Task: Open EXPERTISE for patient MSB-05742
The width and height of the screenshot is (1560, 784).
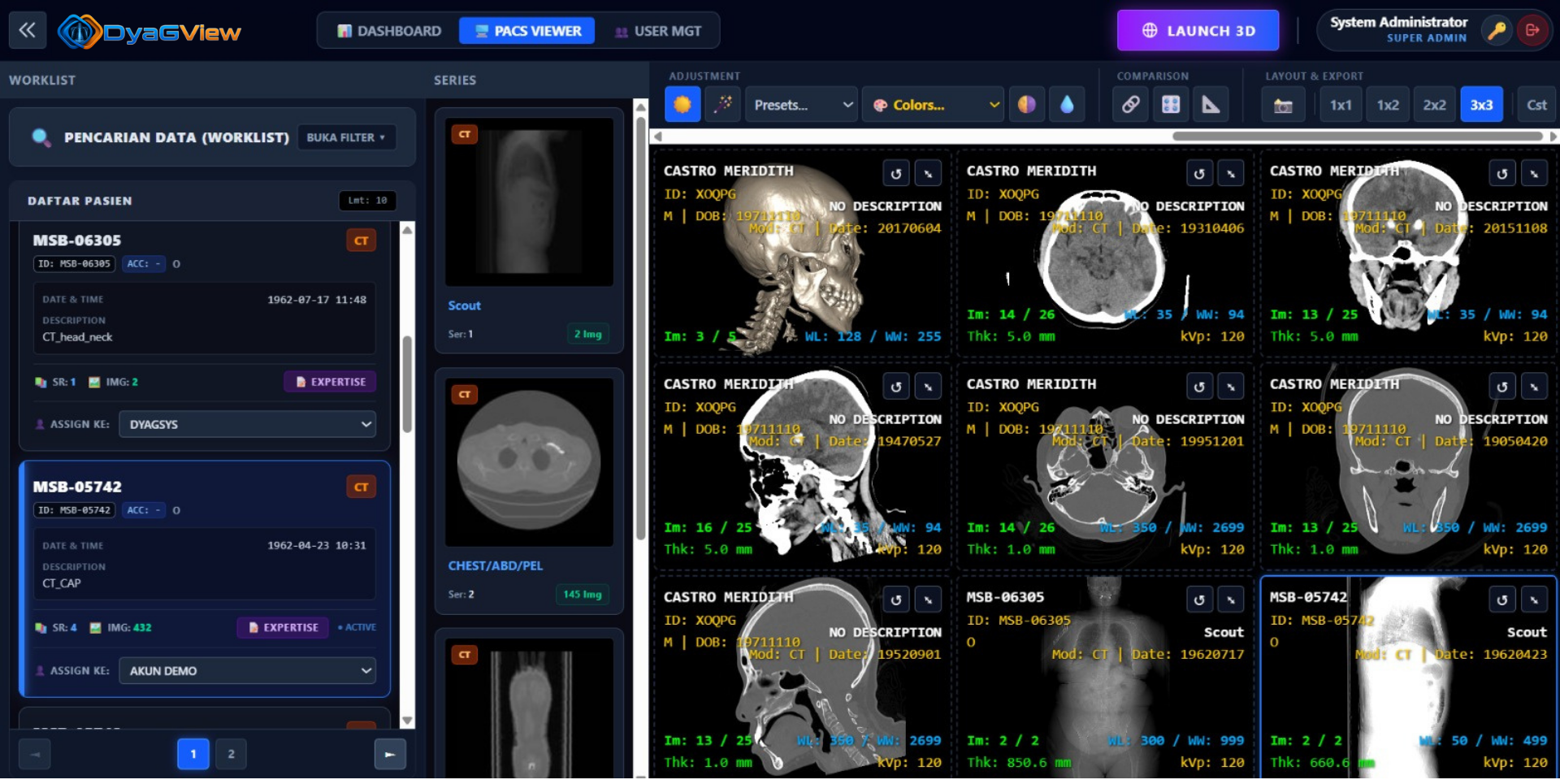Action: click(x=283, y=628)
